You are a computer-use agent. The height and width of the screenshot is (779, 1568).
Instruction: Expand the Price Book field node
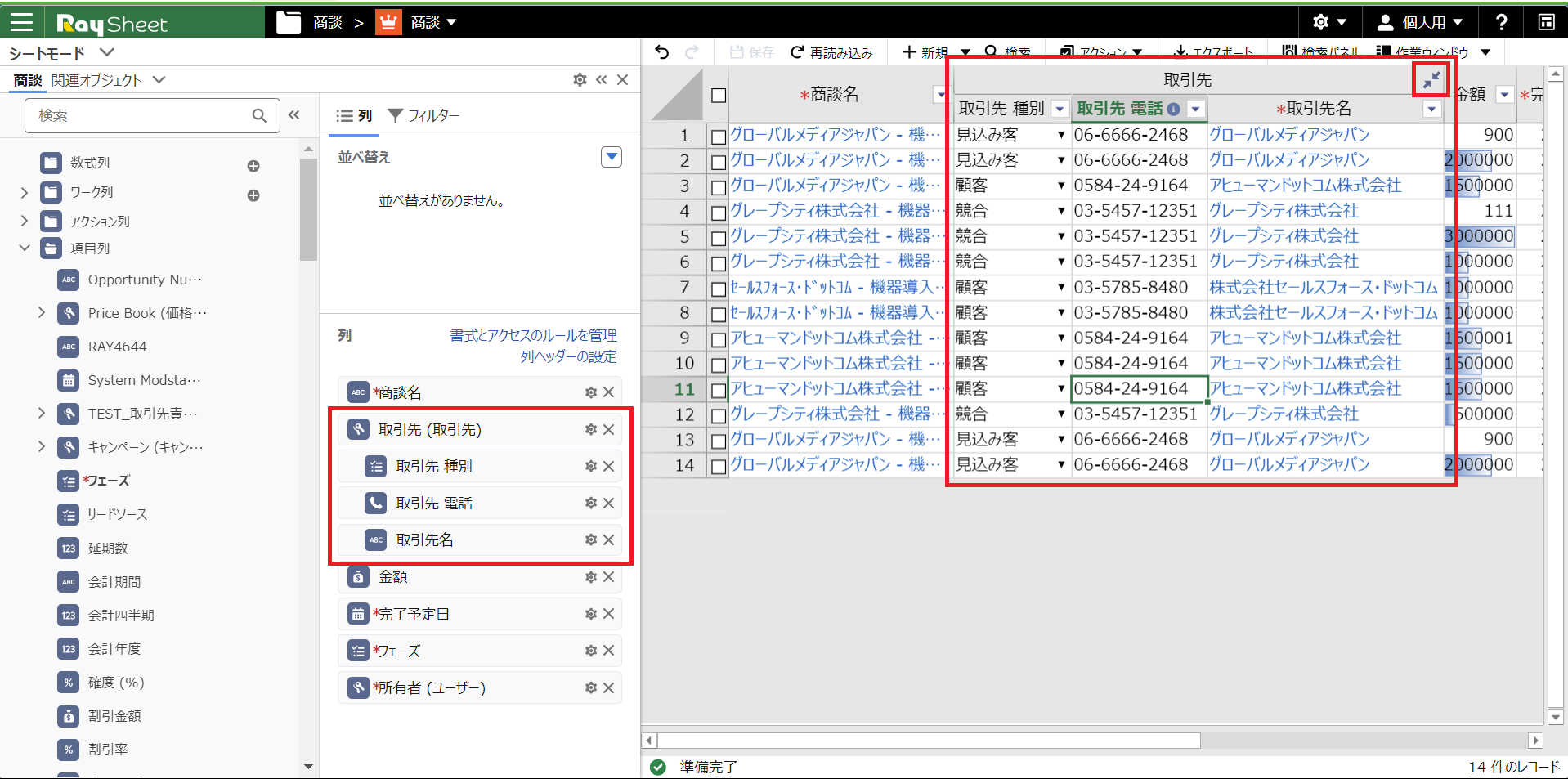coord(42,312)
